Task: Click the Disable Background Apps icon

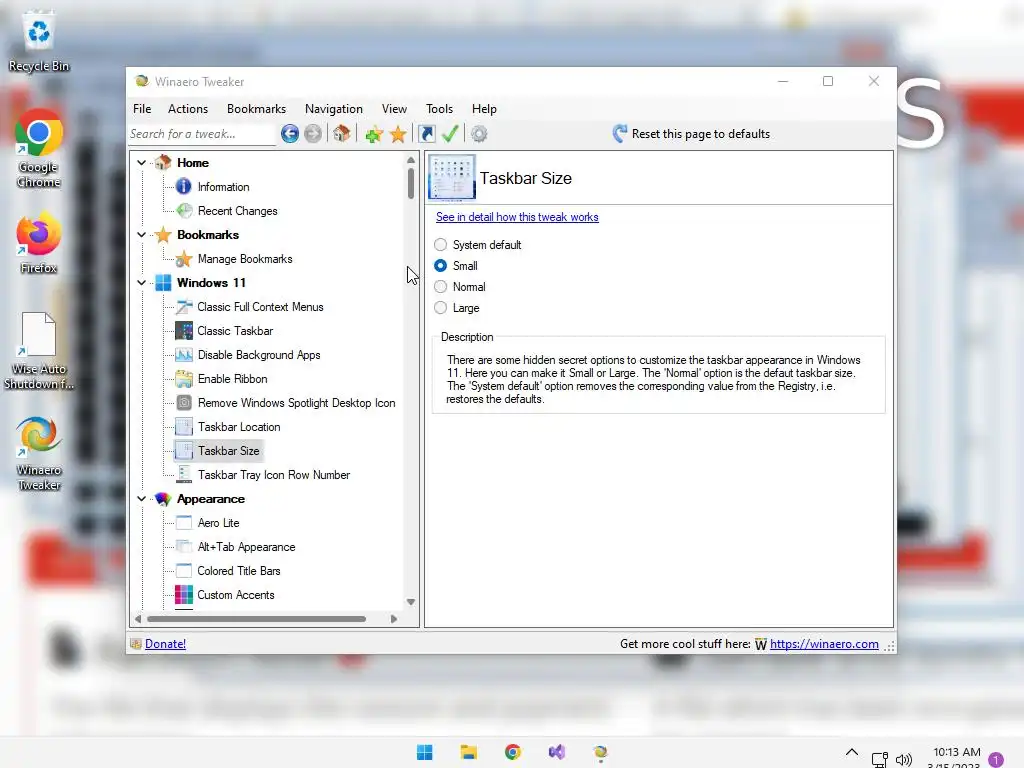Action: coord(184,355)
